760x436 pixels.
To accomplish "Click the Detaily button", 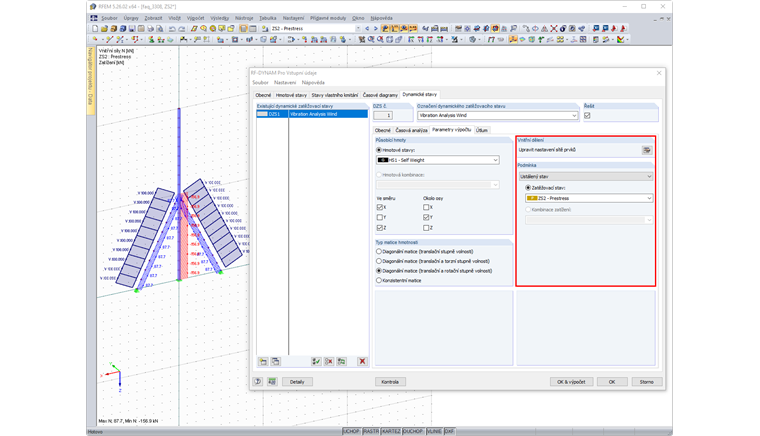I will (x=297, y=382).
